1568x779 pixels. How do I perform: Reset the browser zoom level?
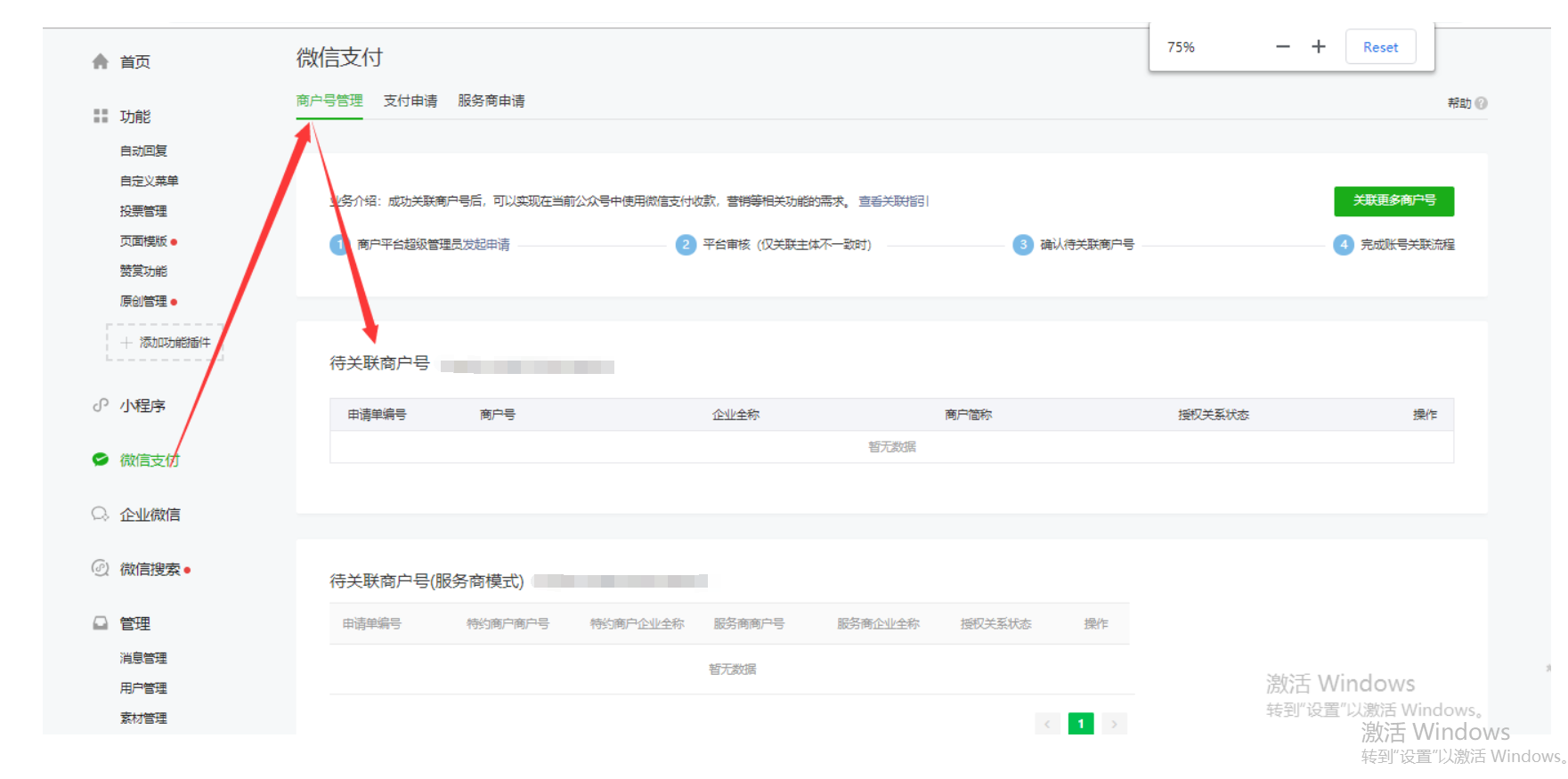[x=1380, y=47]
